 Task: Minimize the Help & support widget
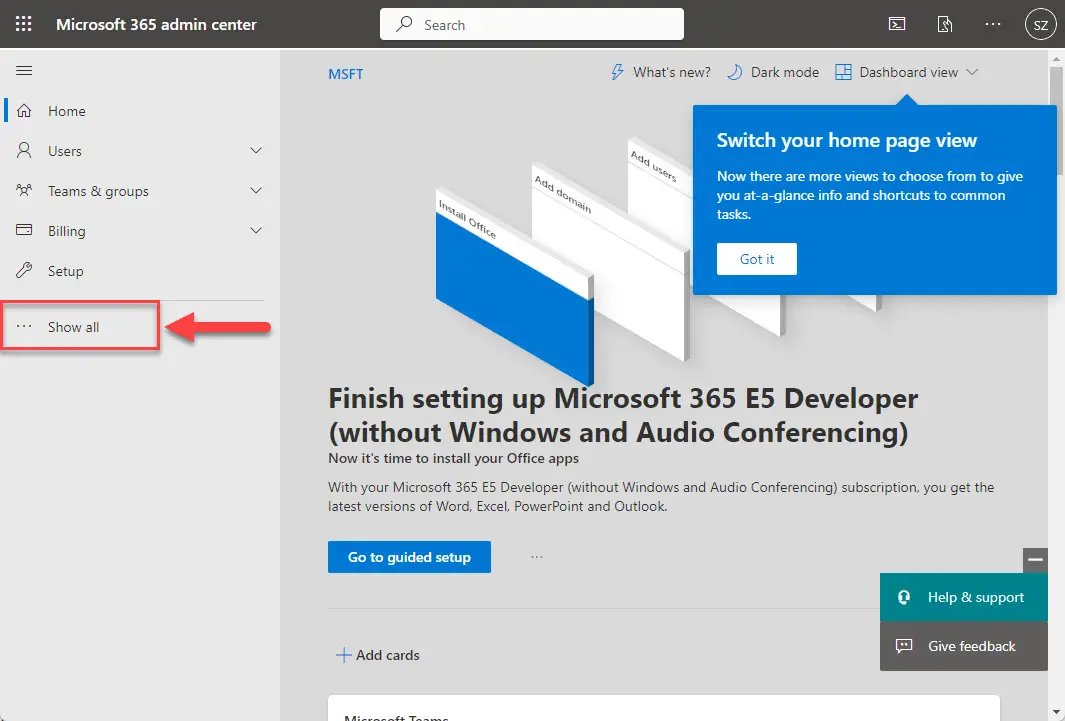click(x=1035, y=560)
